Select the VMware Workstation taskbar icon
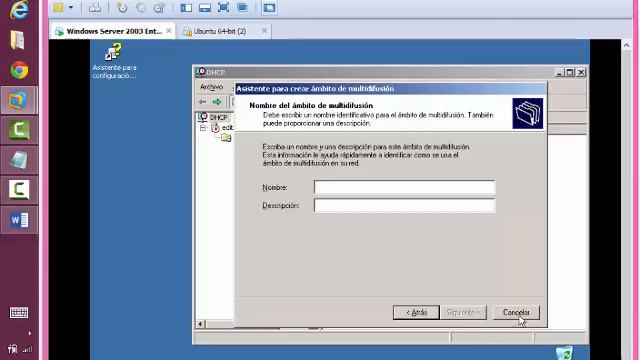Screen dimensions: 640x360 (x=19, y=100)
